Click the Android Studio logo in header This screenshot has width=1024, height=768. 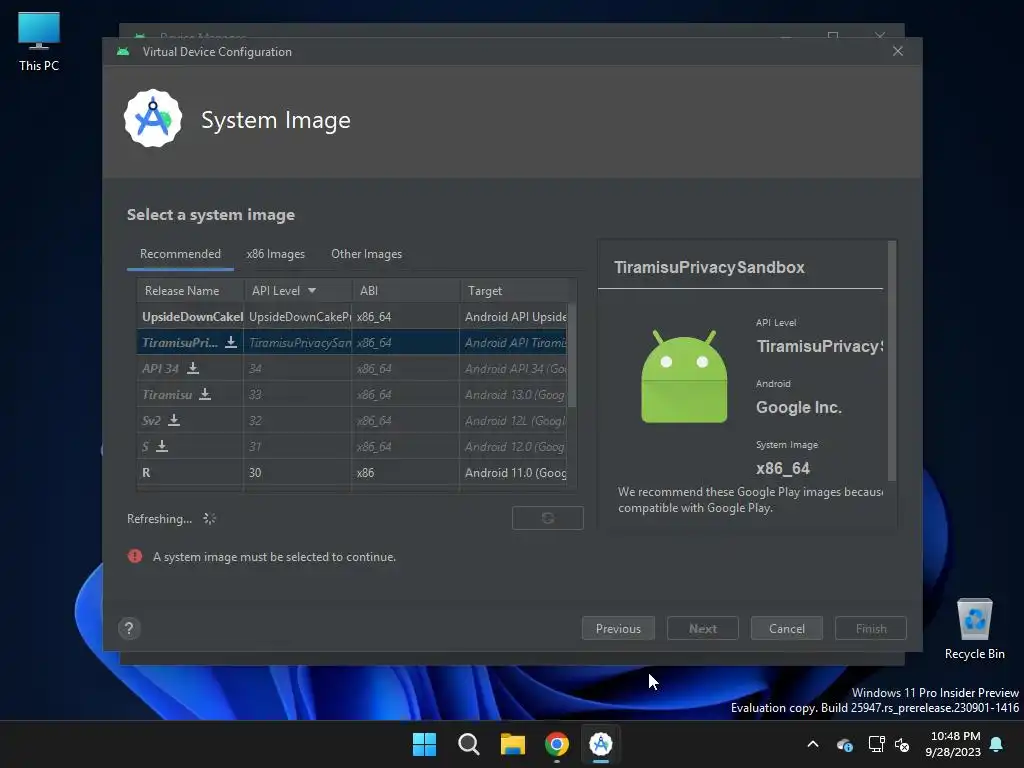point(153,118)
